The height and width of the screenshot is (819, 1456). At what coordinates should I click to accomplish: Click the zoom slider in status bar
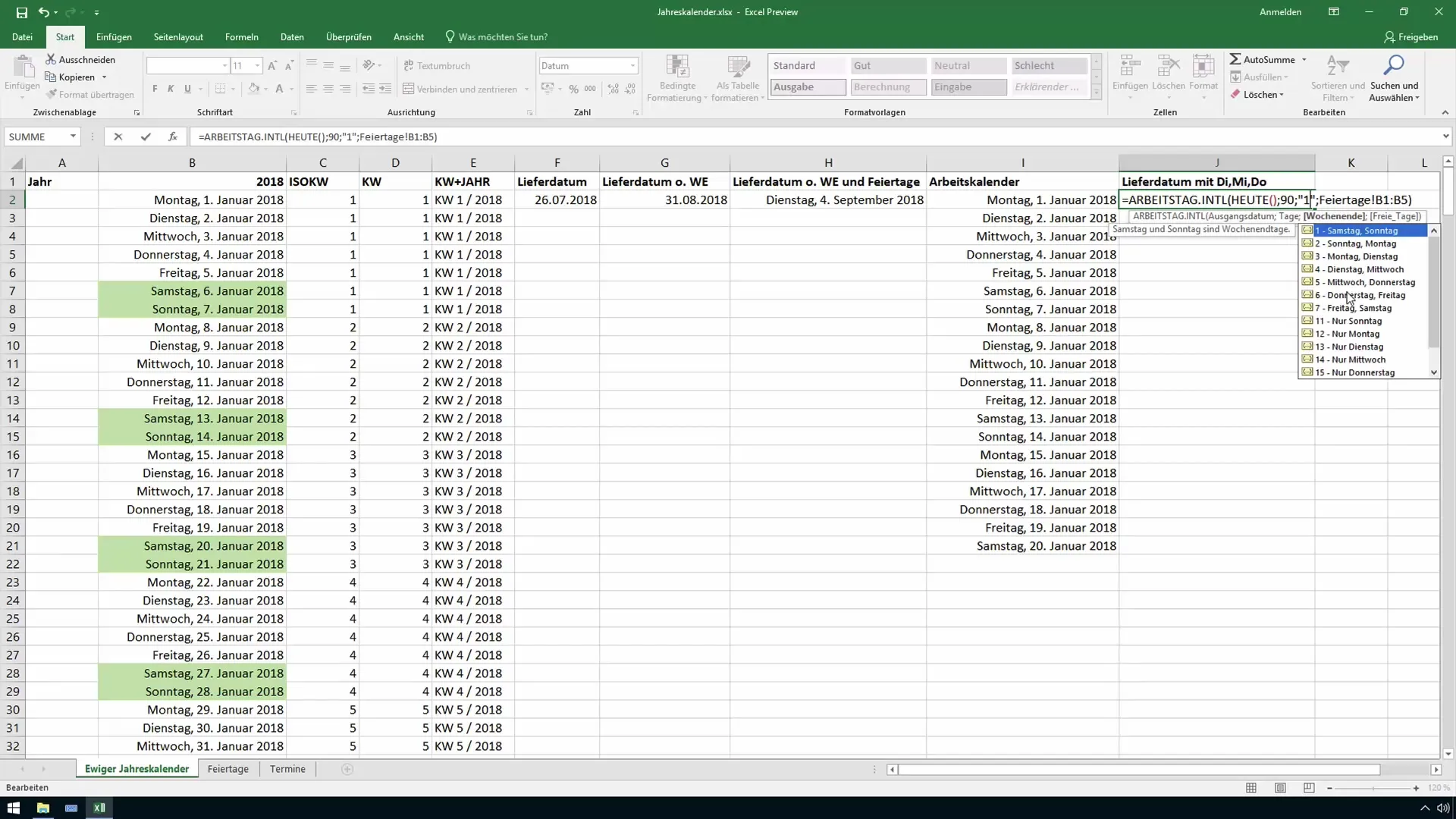[x=1373, y=789]
